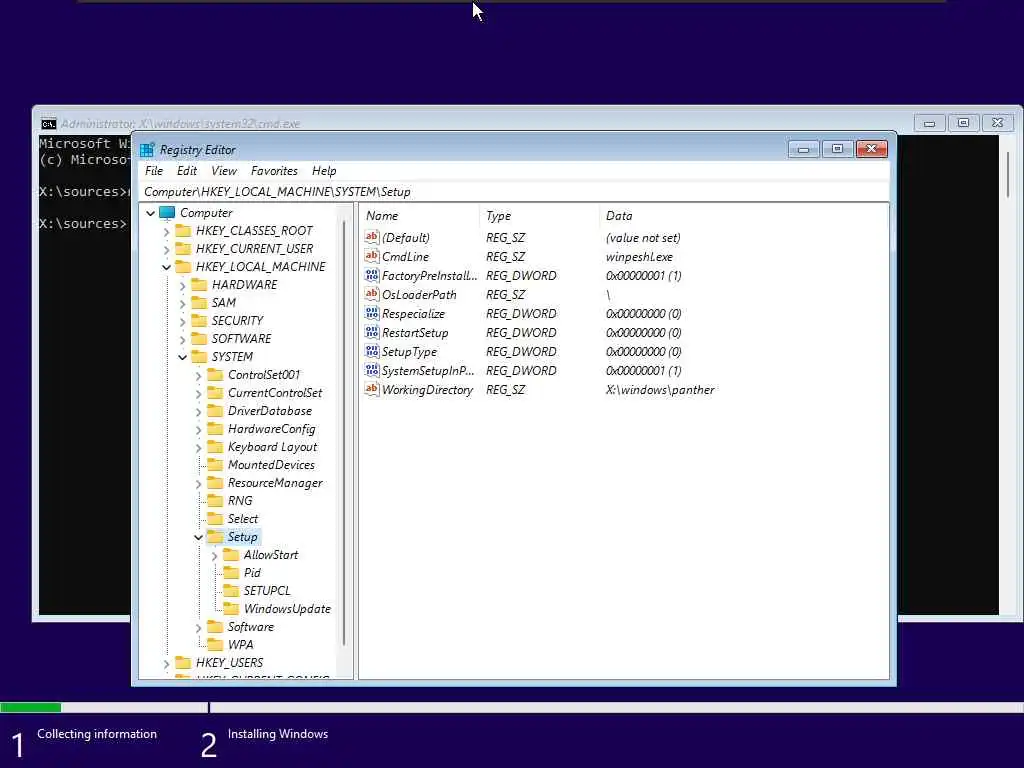1024x768 pixels.
Task: Open the Favorites menu
Action: coord(274,170)
